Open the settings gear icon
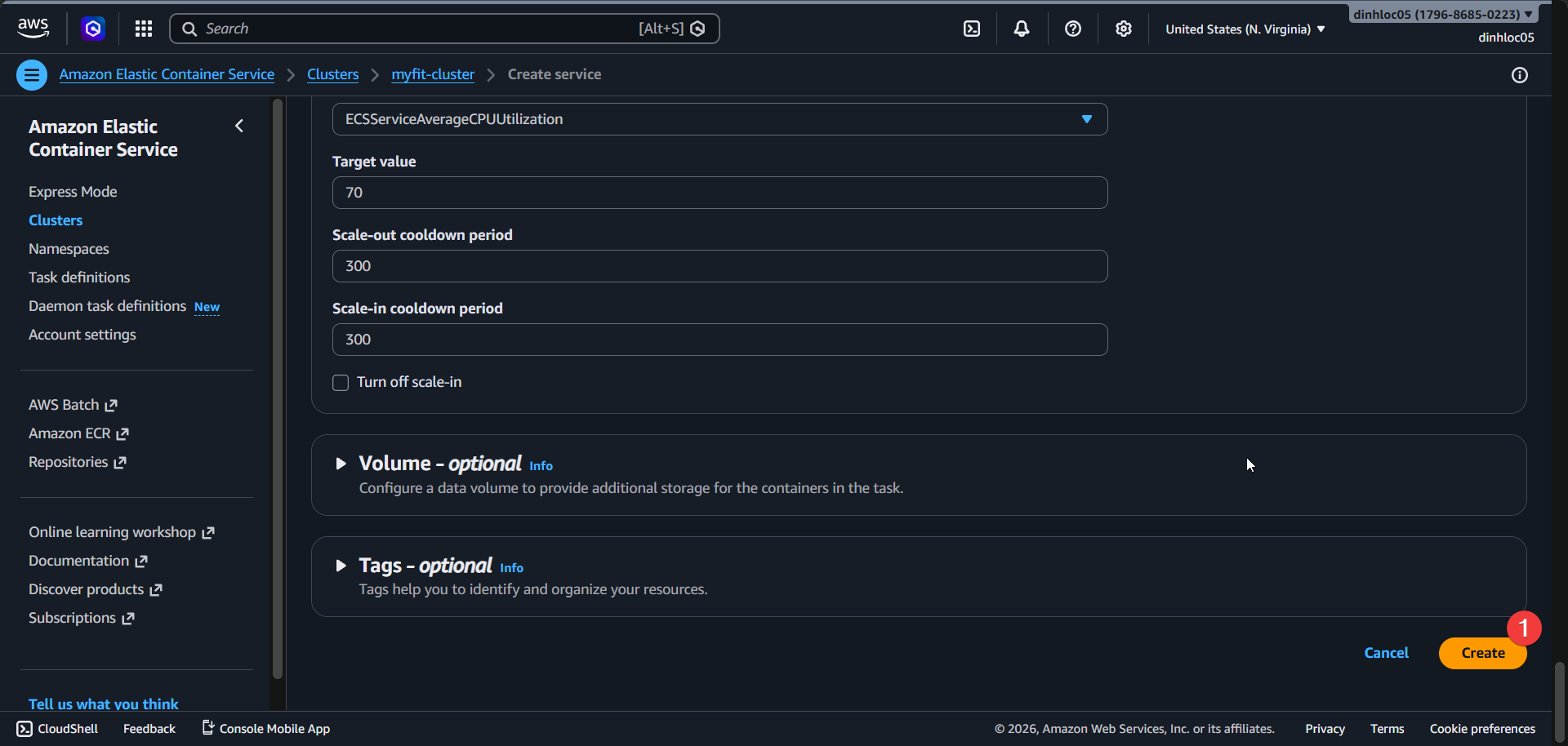This screenshot has height=746, width=1568. click(1123, 29)
